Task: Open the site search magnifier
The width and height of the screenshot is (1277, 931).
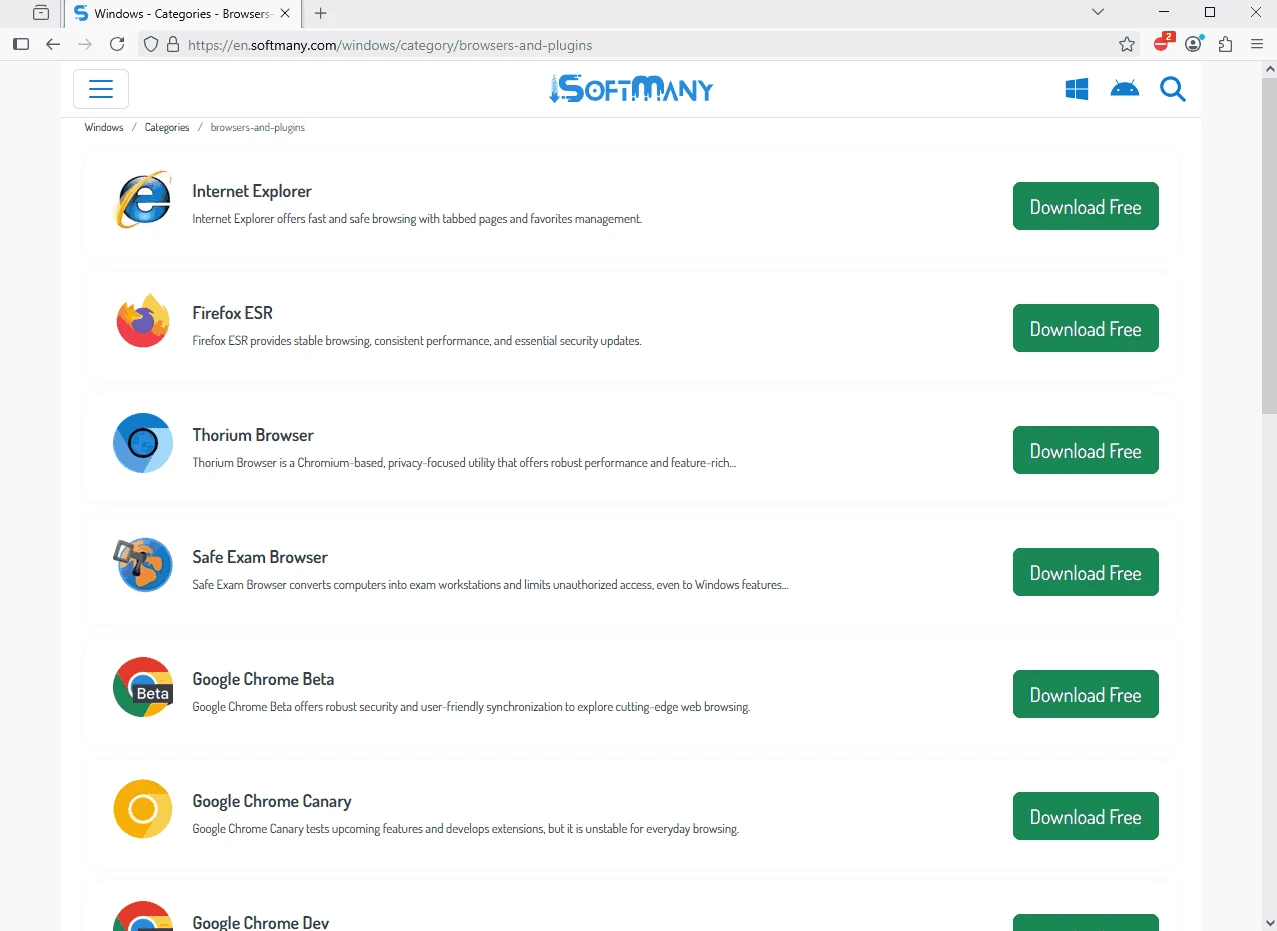Action: click(x=1173, y=89)
